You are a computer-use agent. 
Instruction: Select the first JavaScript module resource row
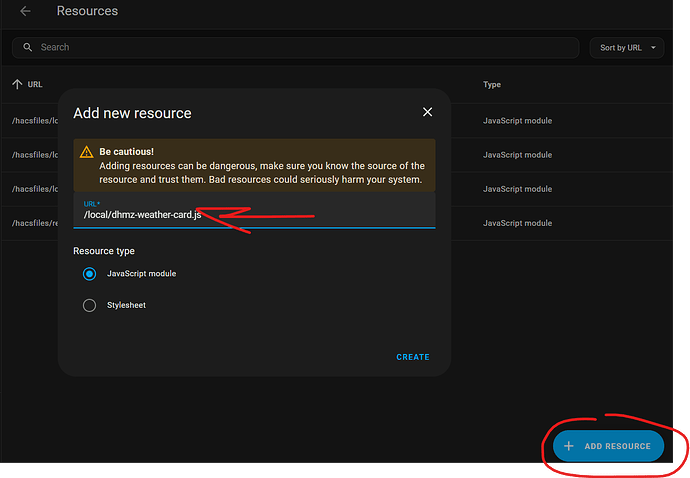[517, 121]
